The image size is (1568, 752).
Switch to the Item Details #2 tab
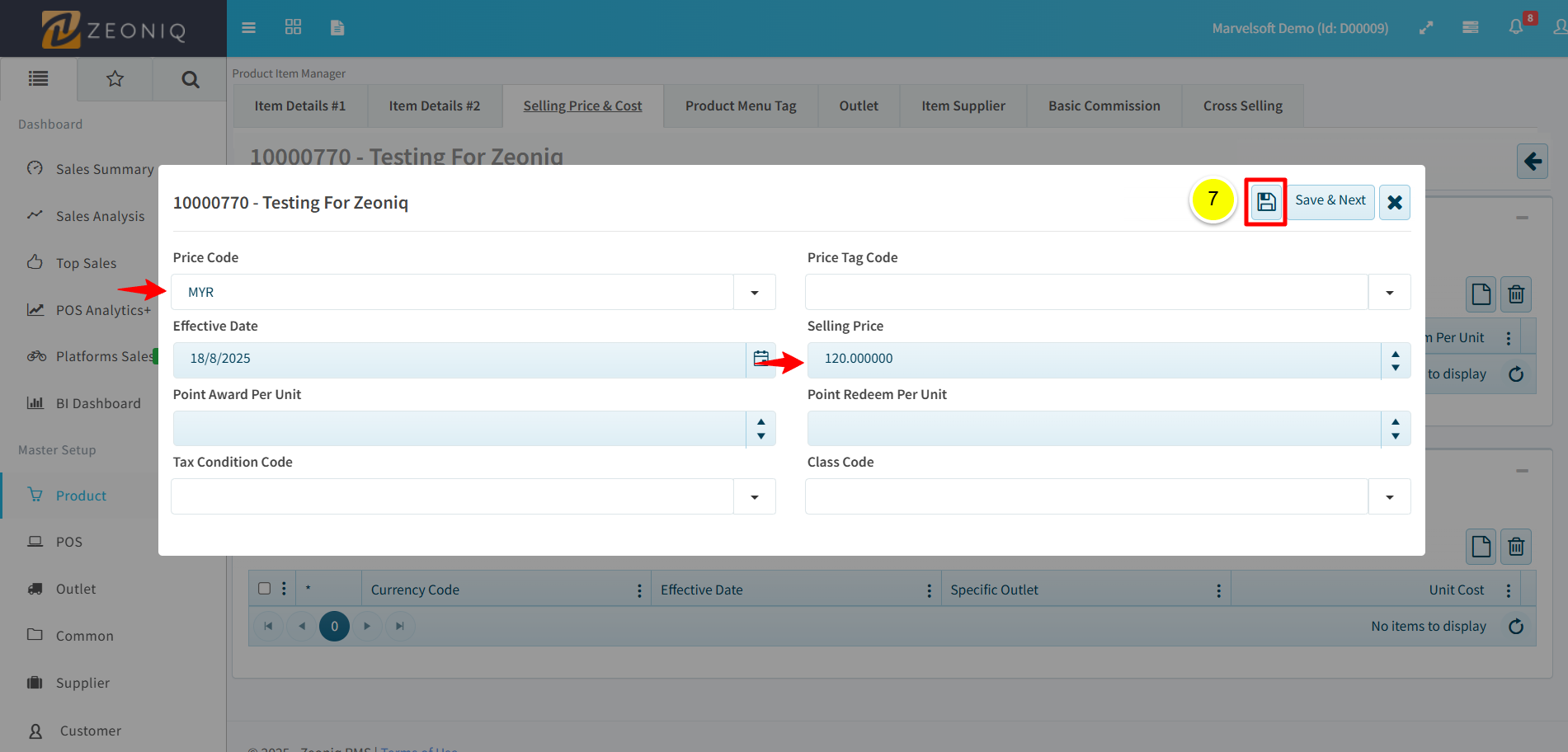[435, 106]
